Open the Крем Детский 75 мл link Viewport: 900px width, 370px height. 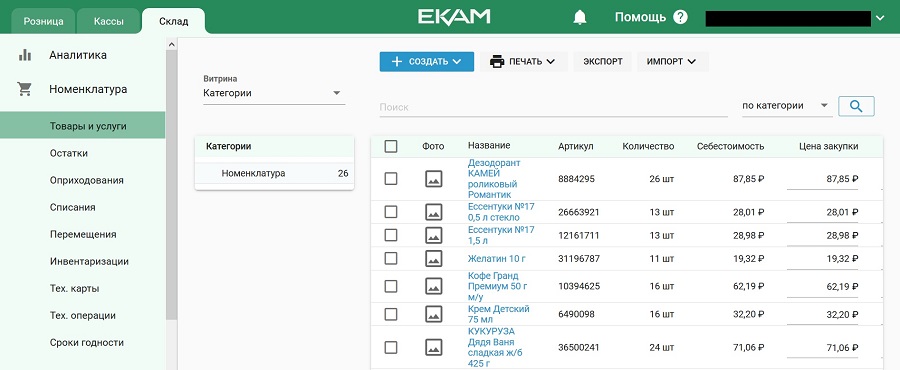pos(498,314)
